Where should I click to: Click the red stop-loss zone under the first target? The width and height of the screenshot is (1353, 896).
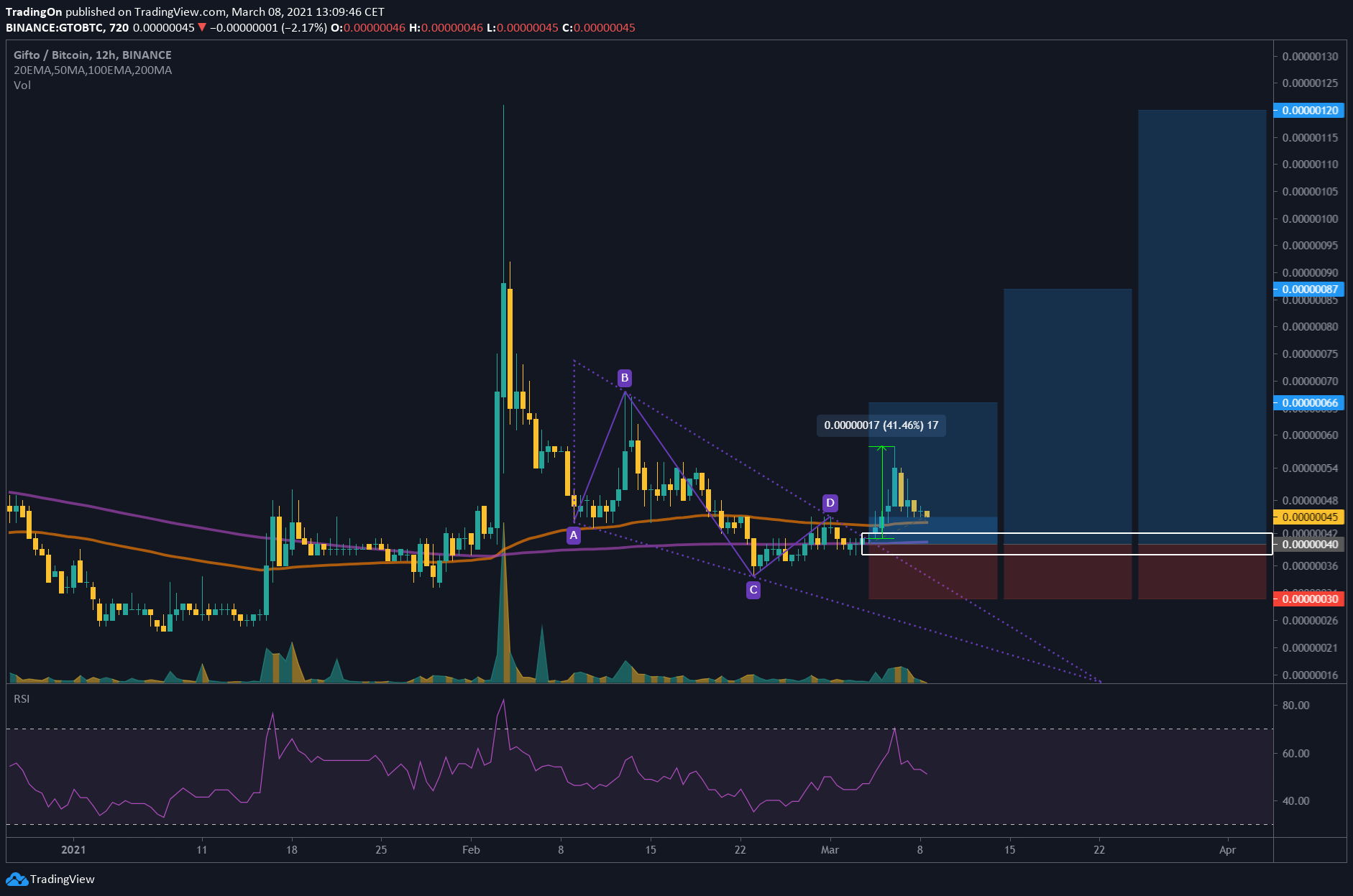(932, 572)
